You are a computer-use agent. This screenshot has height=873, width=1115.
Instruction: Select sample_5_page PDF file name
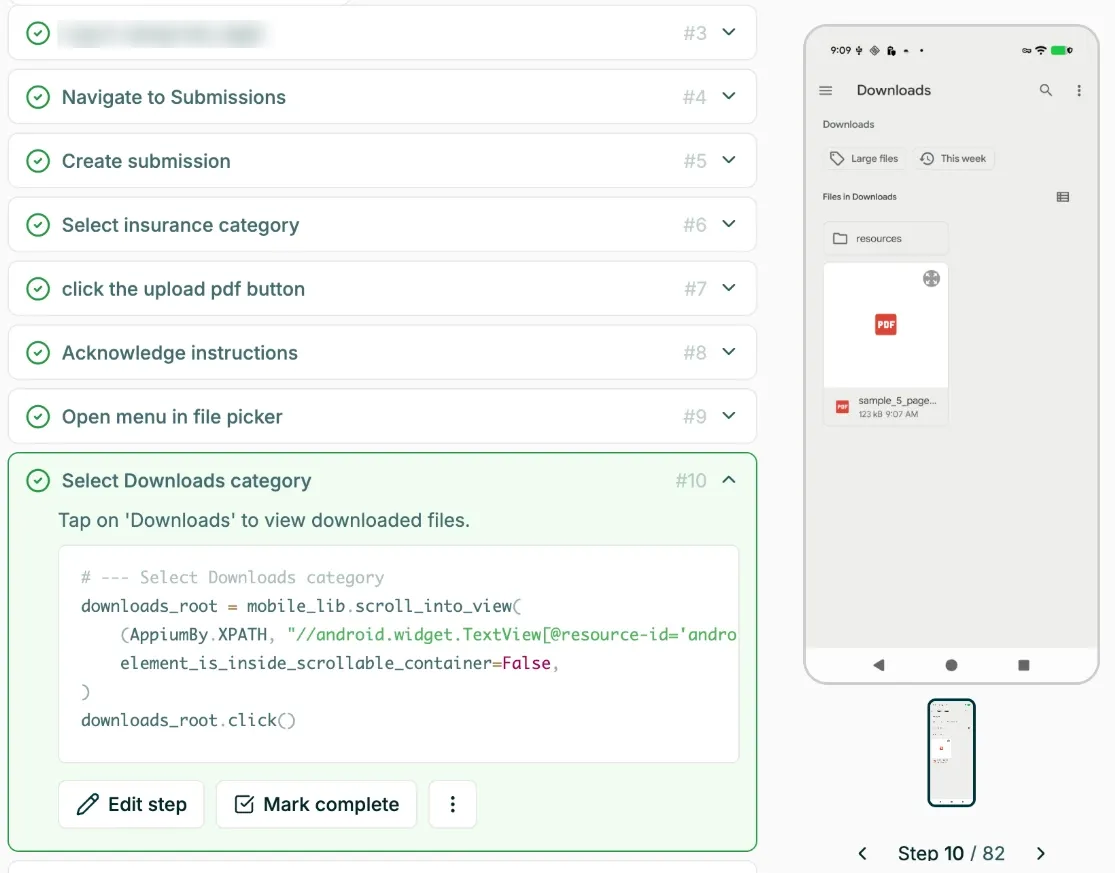897,400
